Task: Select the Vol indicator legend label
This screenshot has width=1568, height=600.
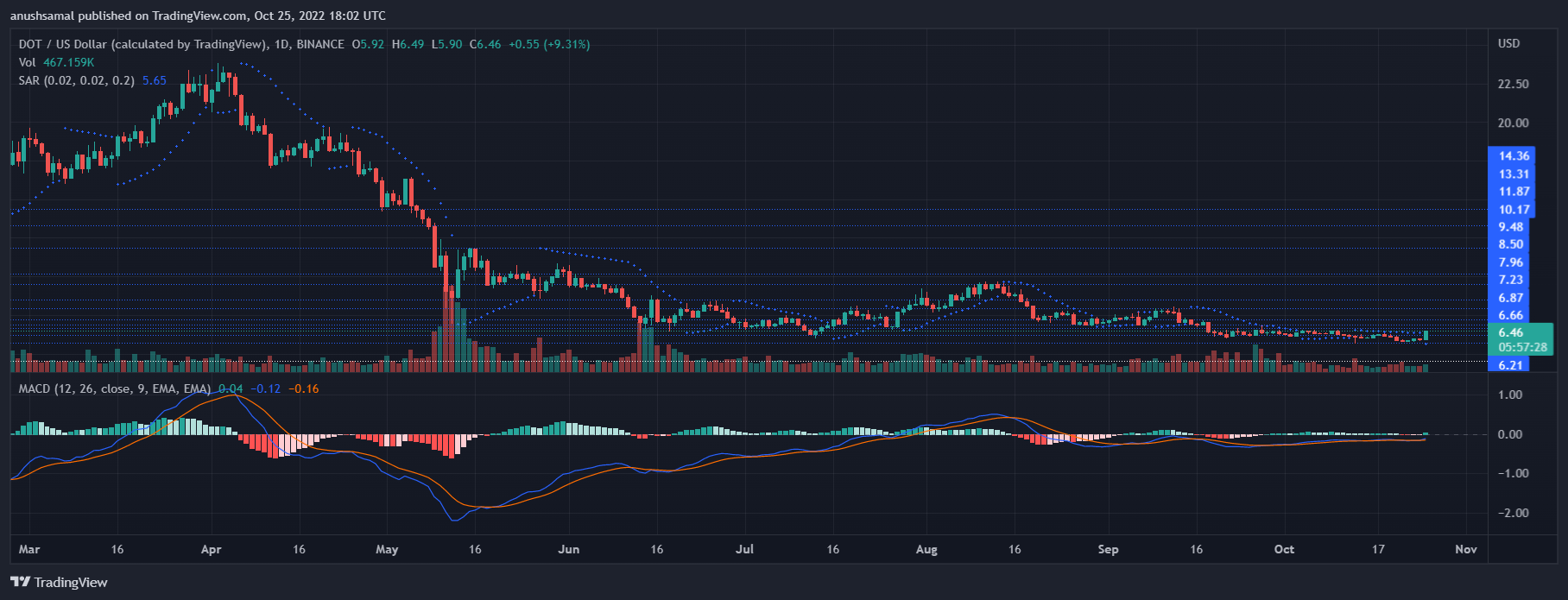Action: (x=27, y=62)
